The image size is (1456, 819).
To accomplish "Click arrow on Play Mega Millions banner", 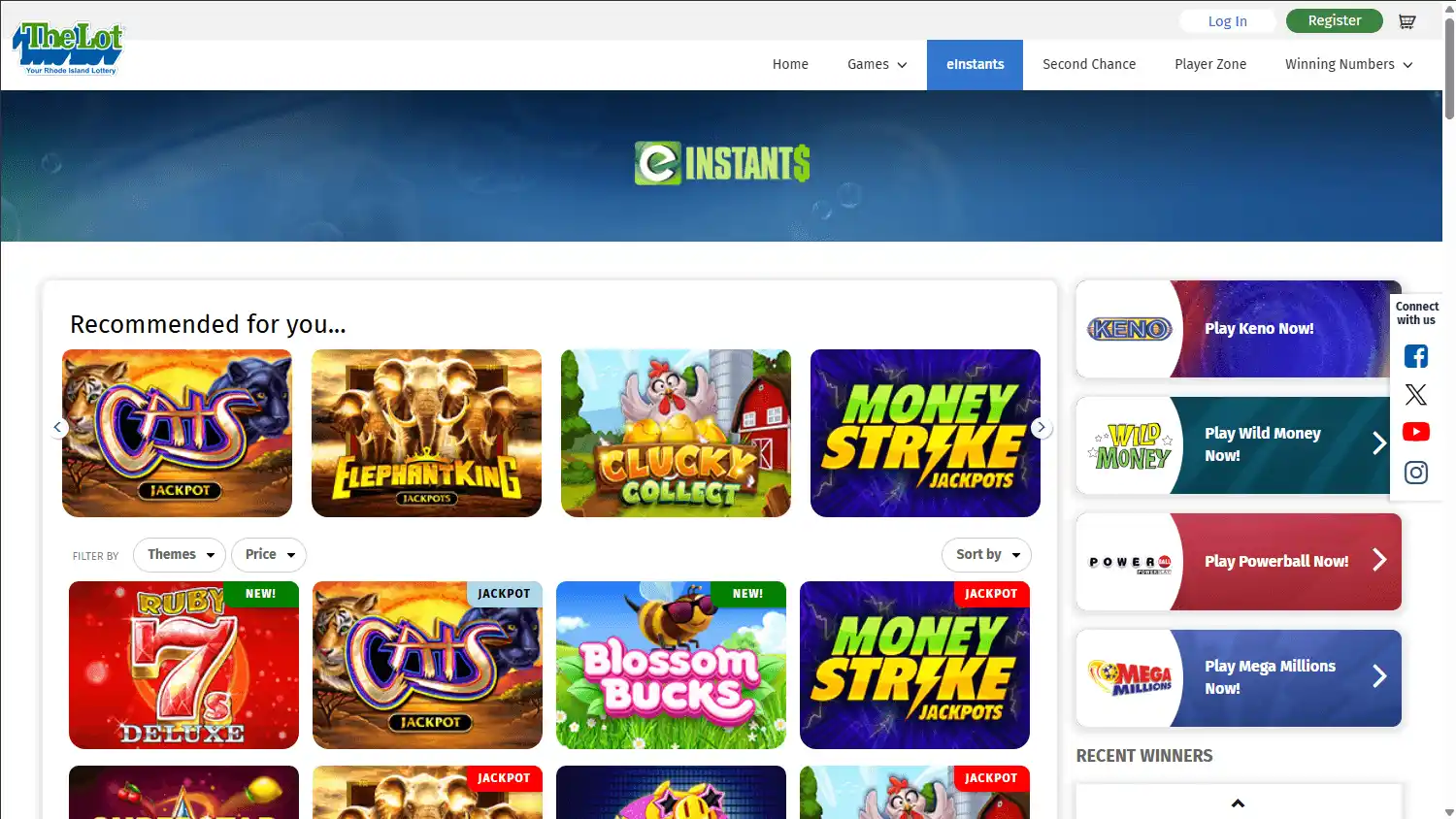I will point(1378,676).
